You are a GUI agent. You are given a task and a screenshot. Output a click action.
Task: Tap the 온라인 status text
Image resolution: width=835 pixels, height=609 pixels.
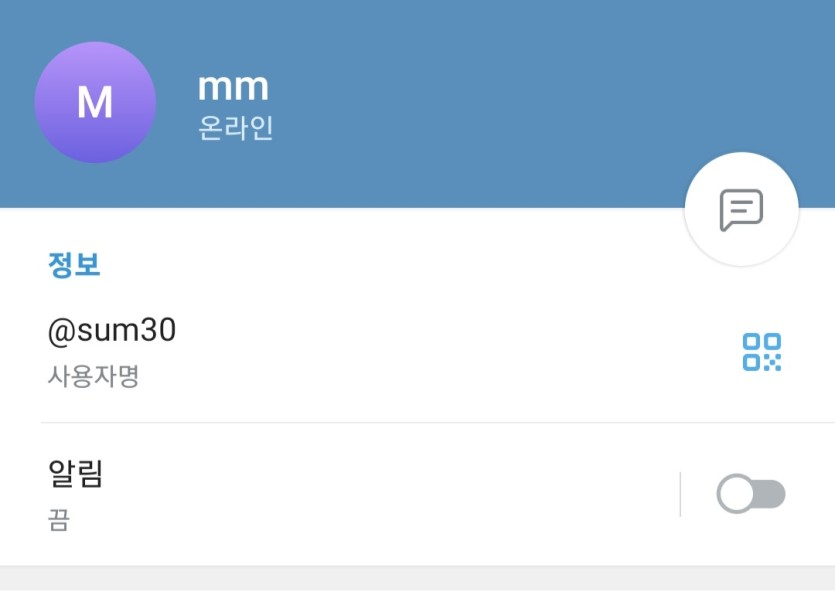tap(235, 128)
